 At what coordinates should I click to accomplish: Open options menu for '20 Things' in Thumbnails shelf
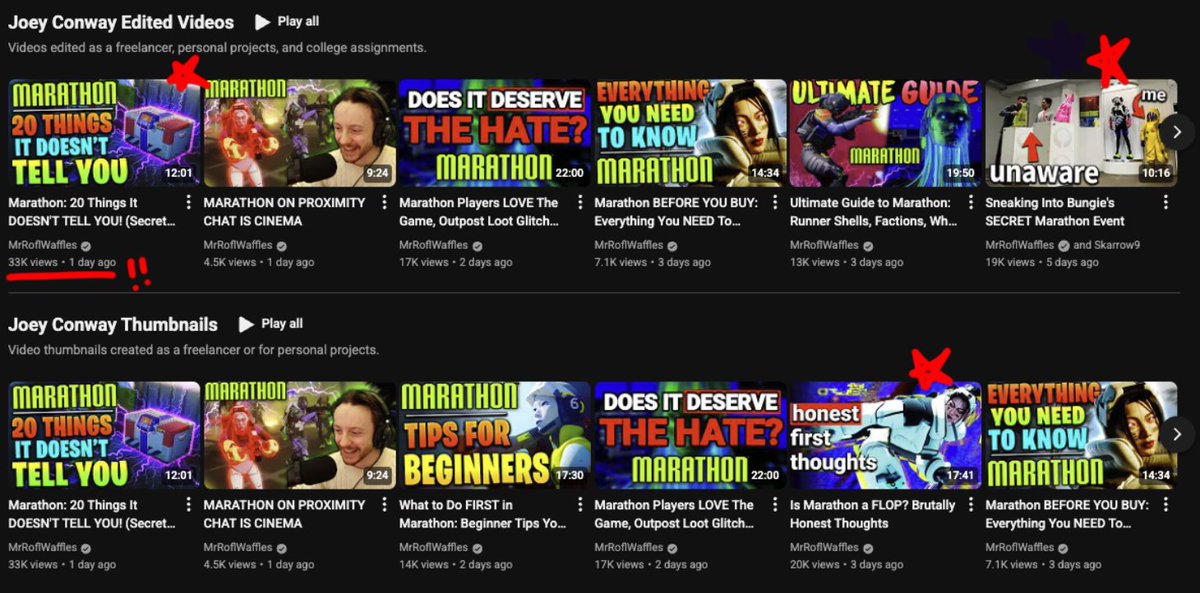pyautogui.click(x=188, y=505)
